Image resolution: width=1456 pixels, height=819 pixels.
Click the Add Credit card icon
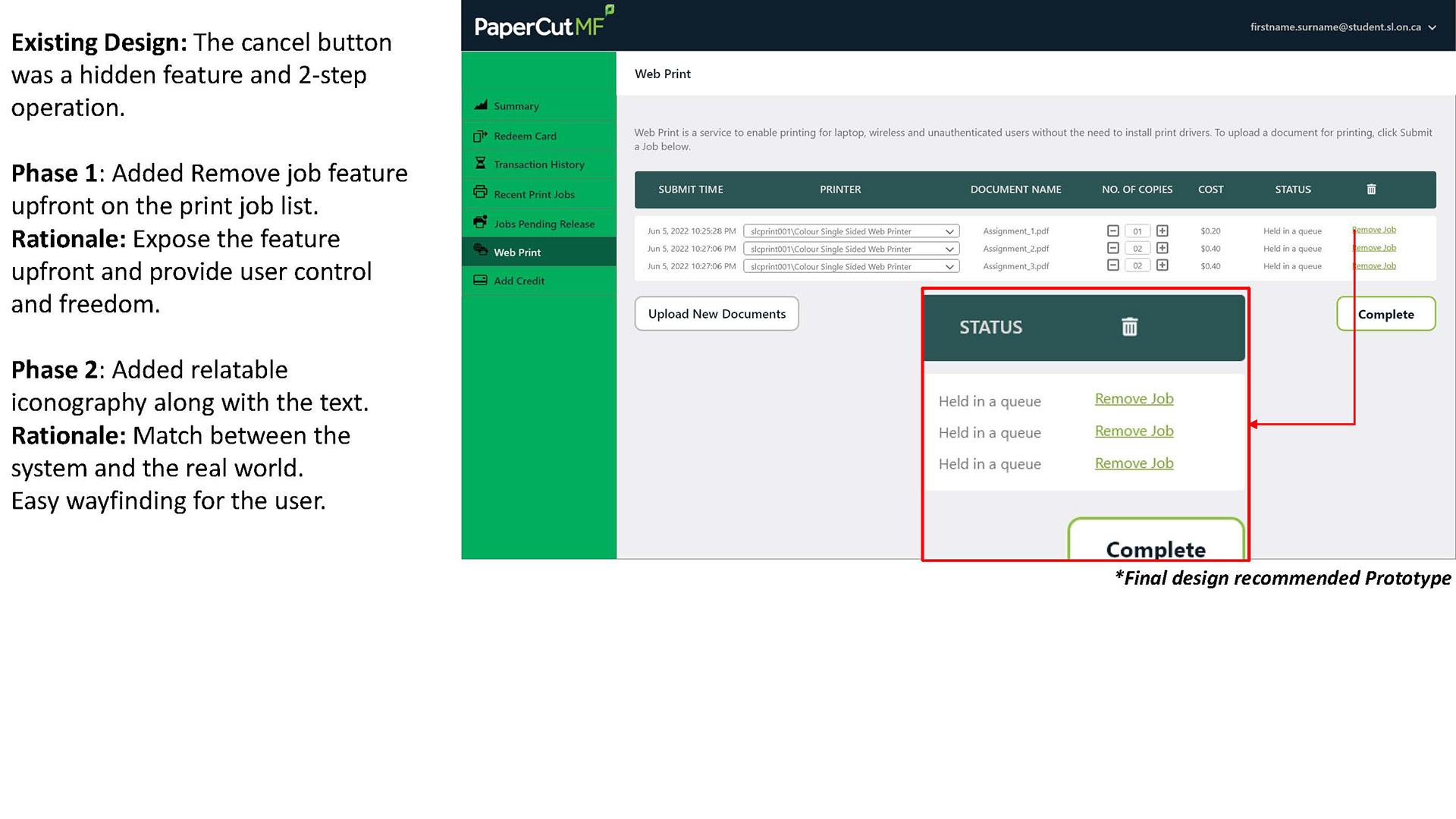[x=480, y=280]
